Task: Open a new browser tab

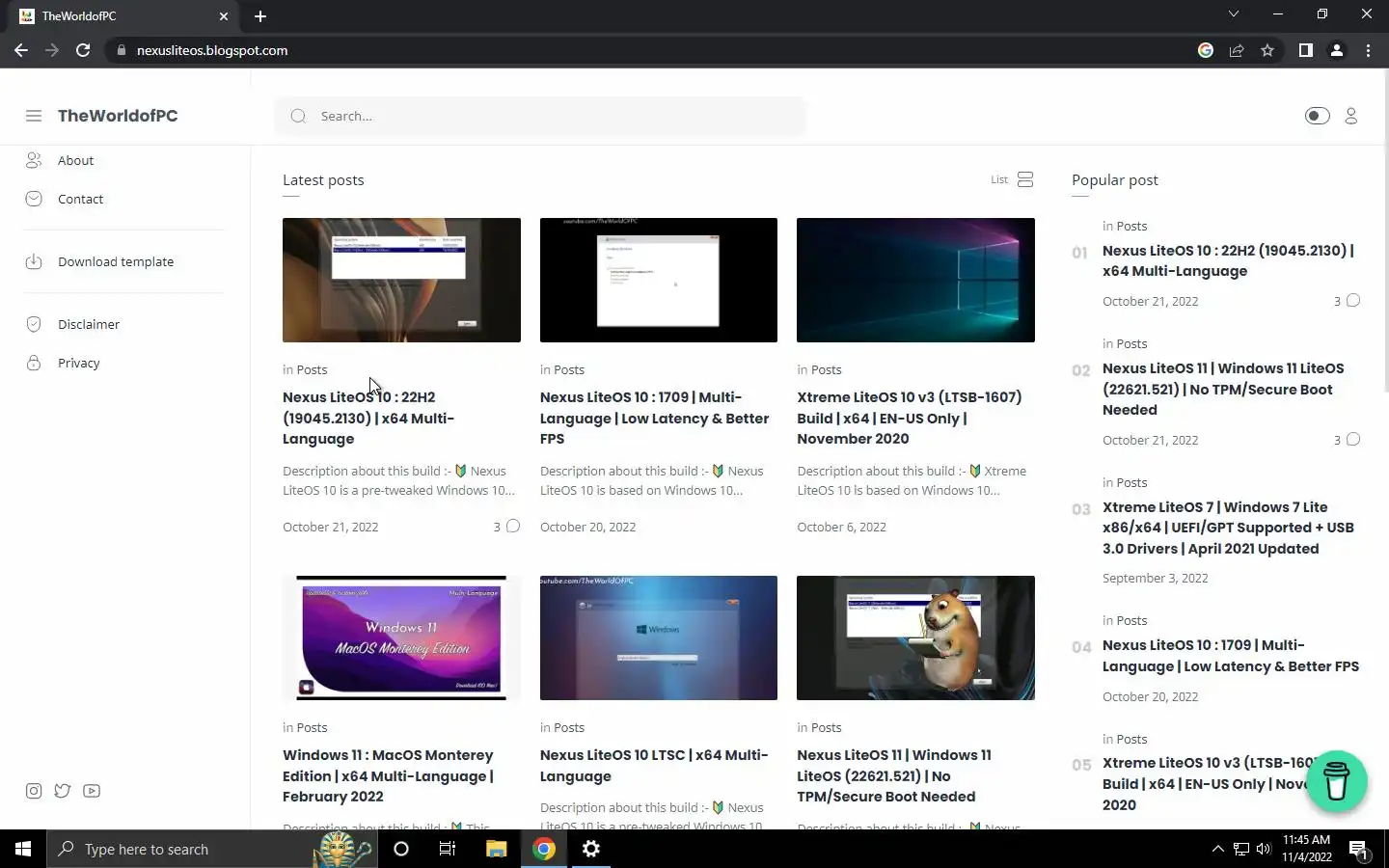Action: click(x=260, y=16)
